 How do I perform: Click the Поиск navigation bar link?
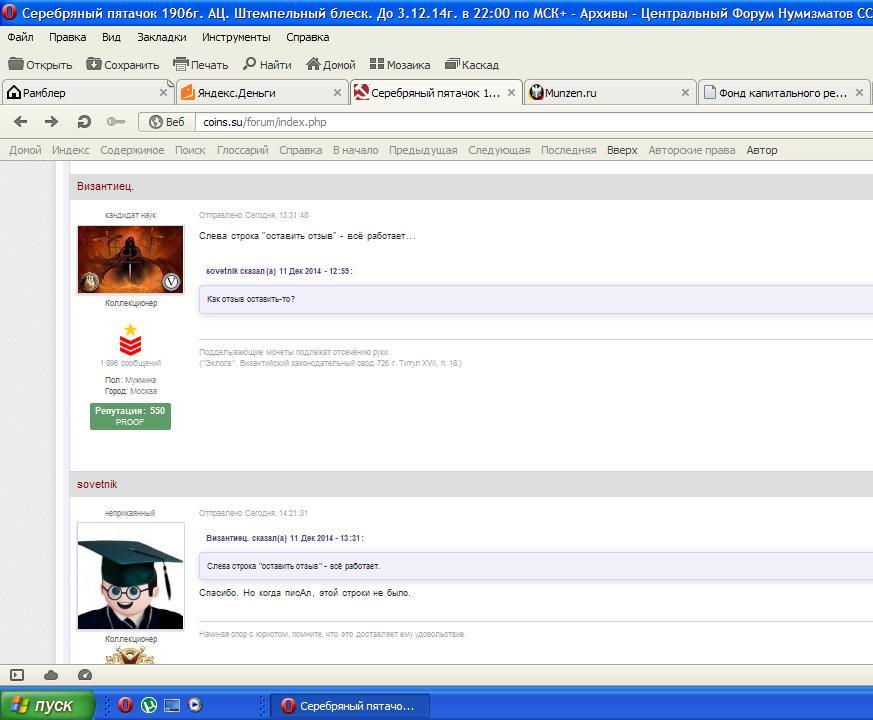tap(190, 150)
